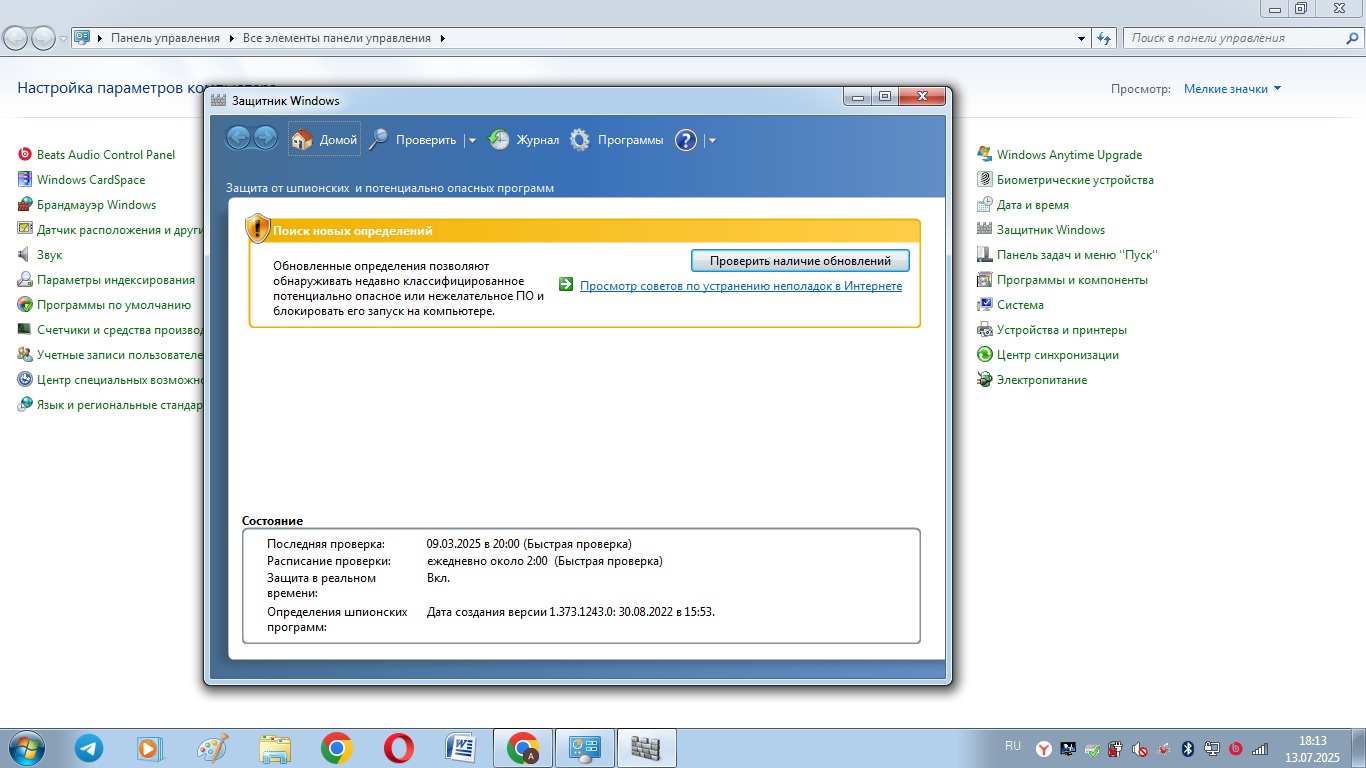This screenshot has width=1366, height=768.
Task: Open Панель задач и меню Пуск item
Action: pyautogui.click(x=1077, y=255)
